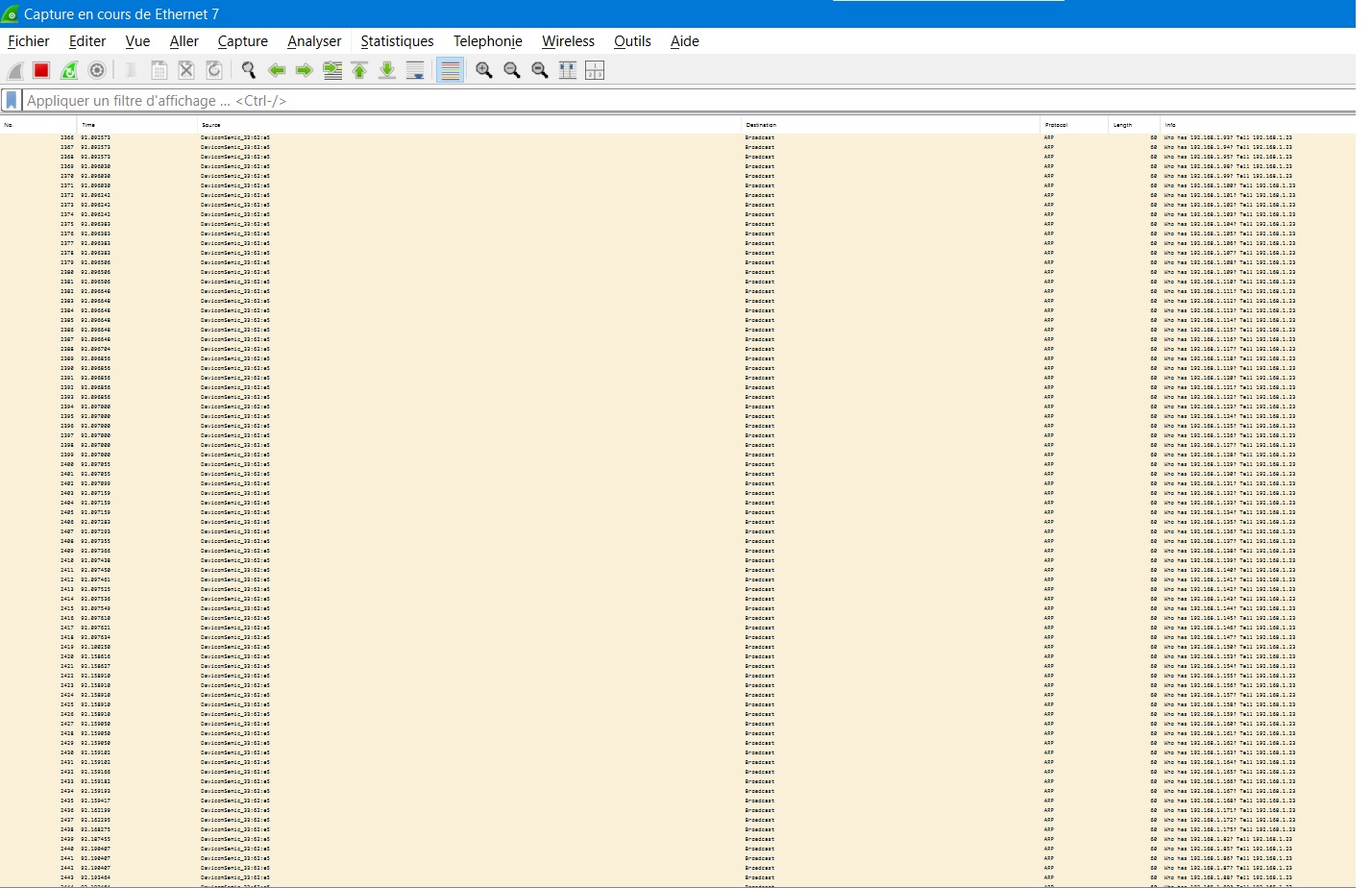
Task: Jump to the first packet
Action: pyautogui.click(x=359, y=70)
